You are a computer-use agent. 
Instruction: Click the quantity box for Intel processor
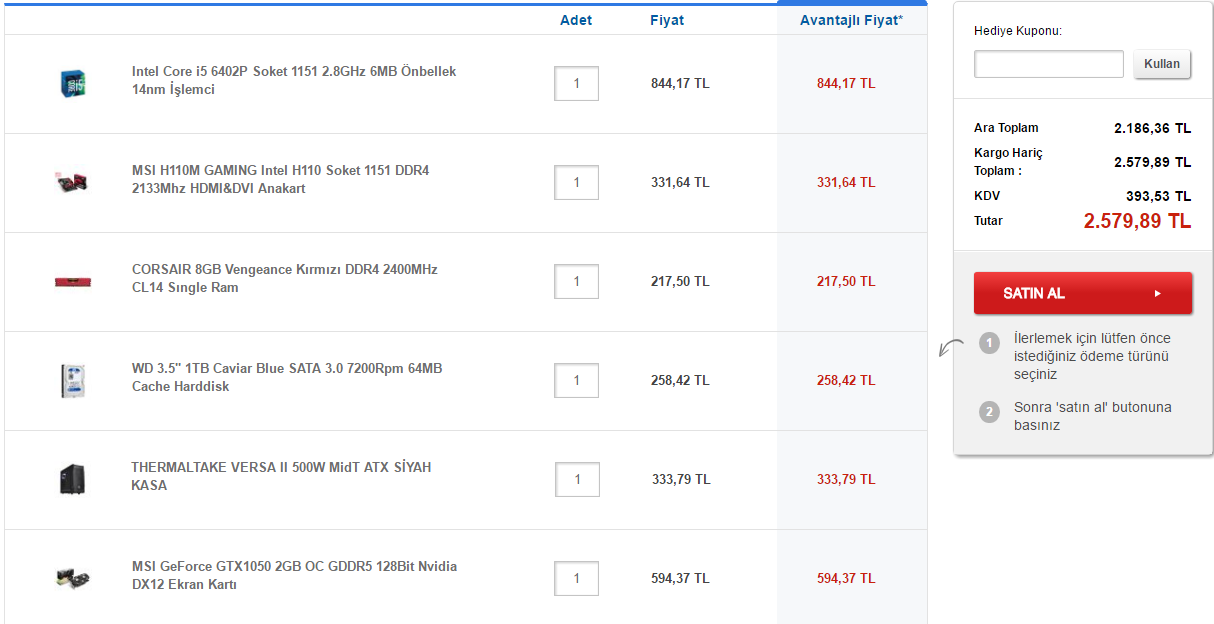576,84
